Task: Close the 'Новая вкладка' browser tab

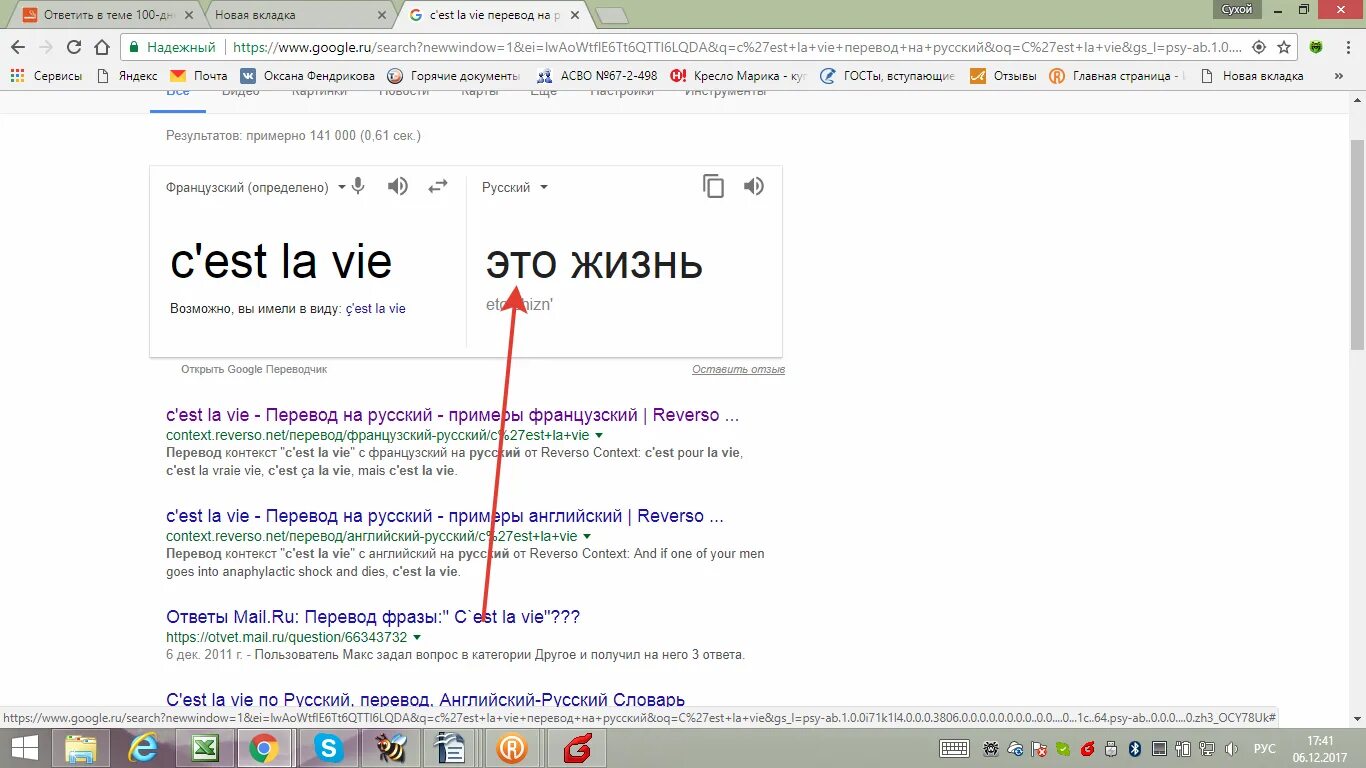Action: pos(381,15)
